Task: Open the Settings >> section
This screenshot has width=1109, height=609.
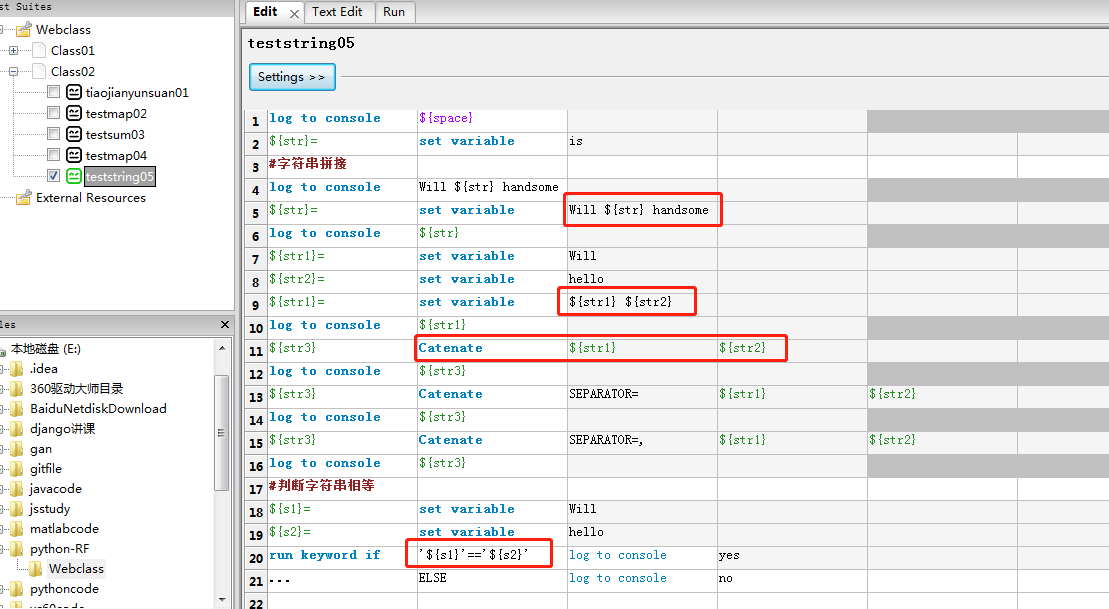Action: pyautogui.click(x=292, y=77)
